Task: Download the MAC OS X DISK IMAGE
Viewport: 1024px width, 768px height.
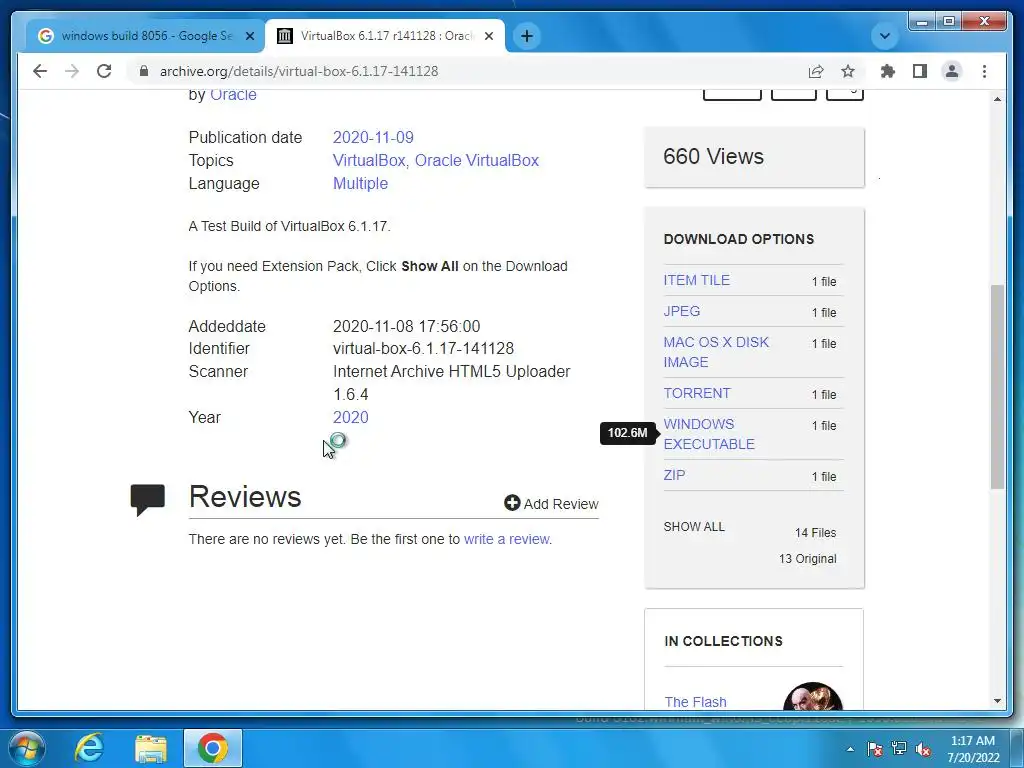Action: (716, 352)
